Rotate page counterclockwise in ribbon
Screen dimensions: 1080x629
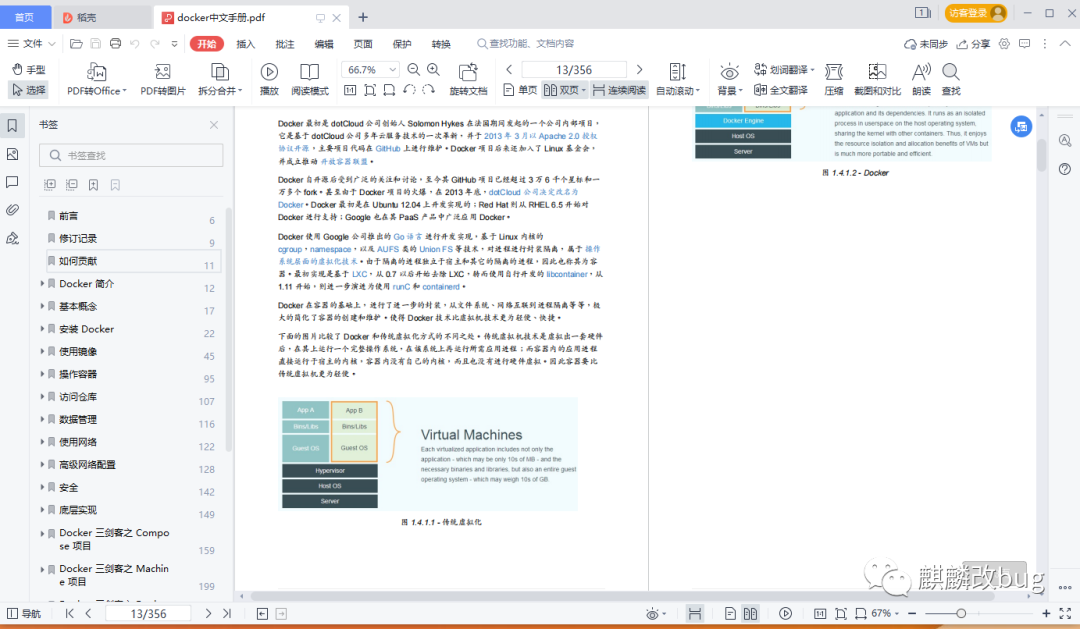coord(409,90)
